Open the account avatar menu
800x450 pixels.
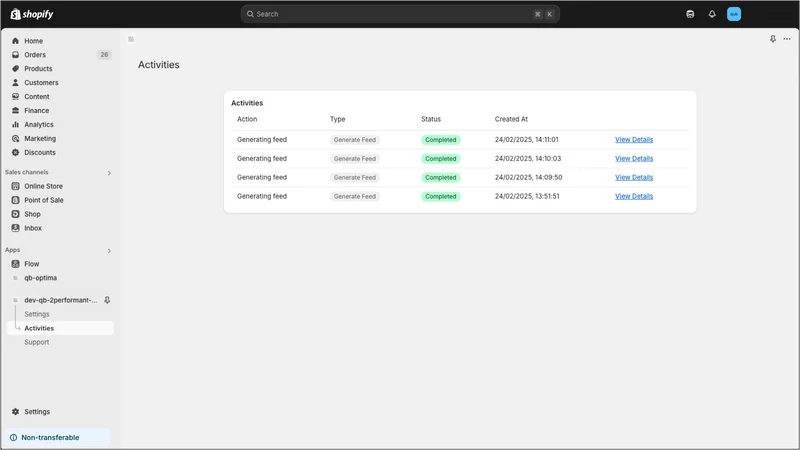point(734,14)
